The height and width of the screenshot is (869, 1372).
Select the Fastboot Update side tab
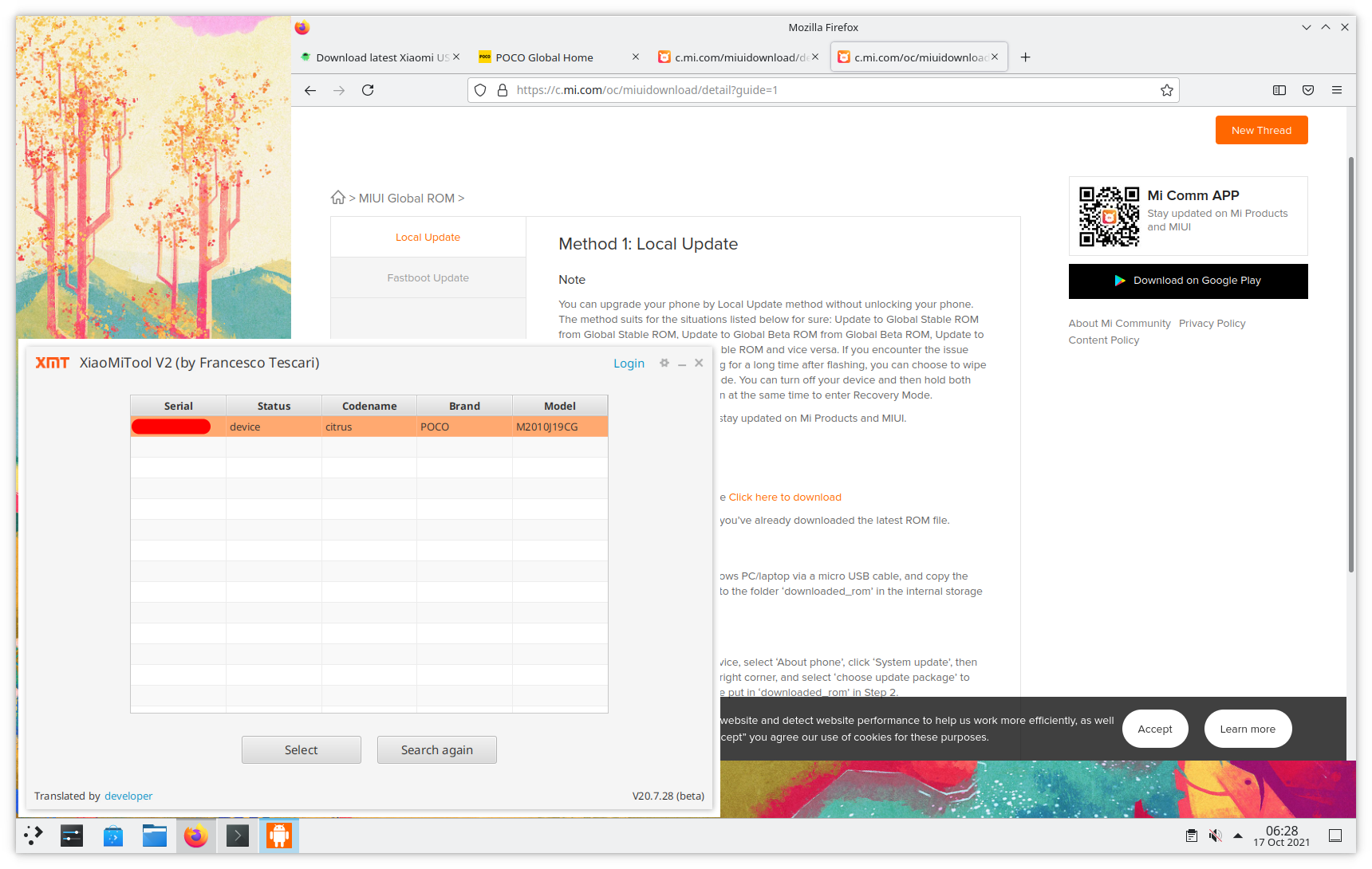coord(428,277)
